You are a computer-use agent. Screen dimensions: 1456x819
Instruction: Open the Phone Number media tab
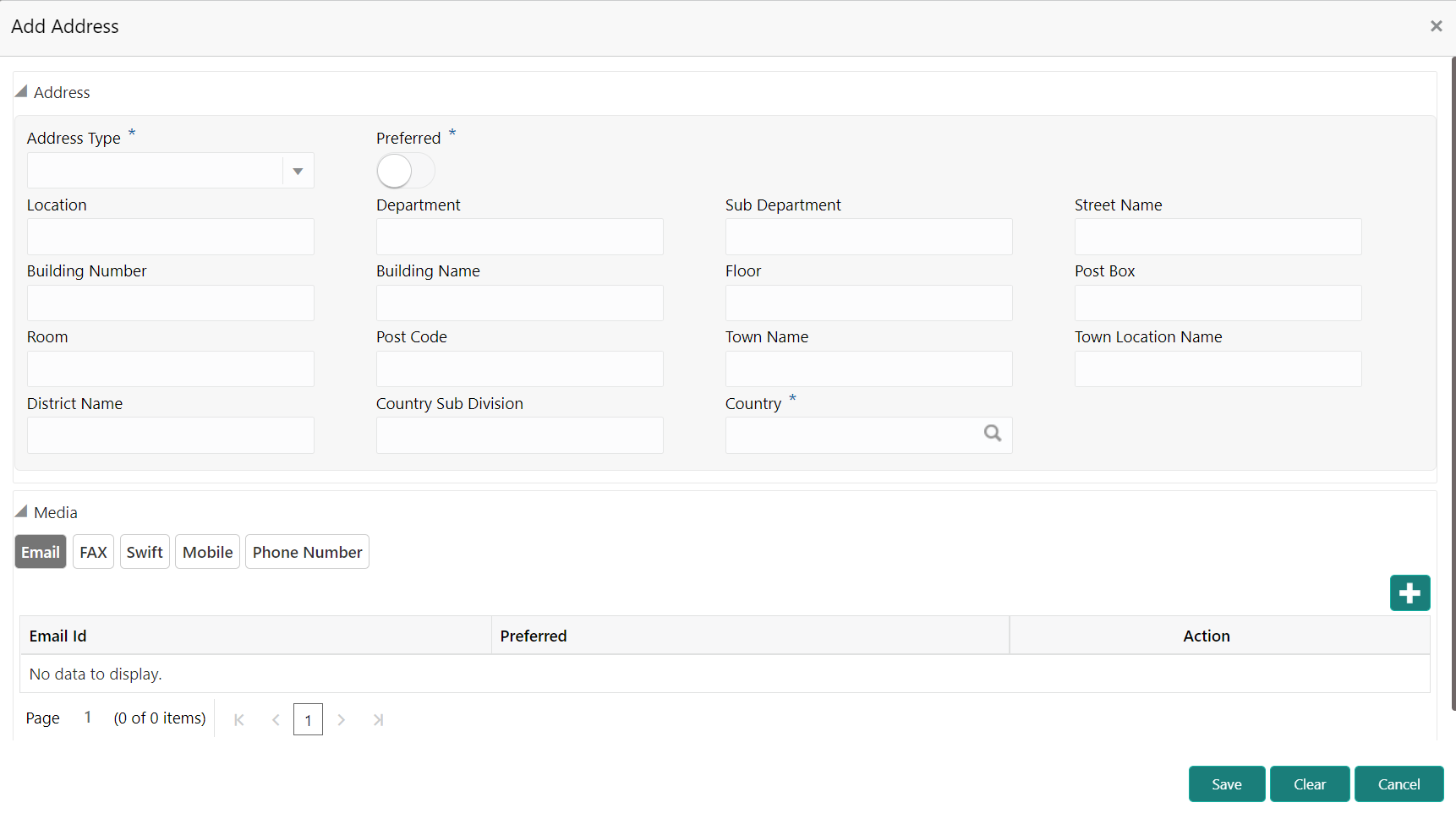coord(307,552)
